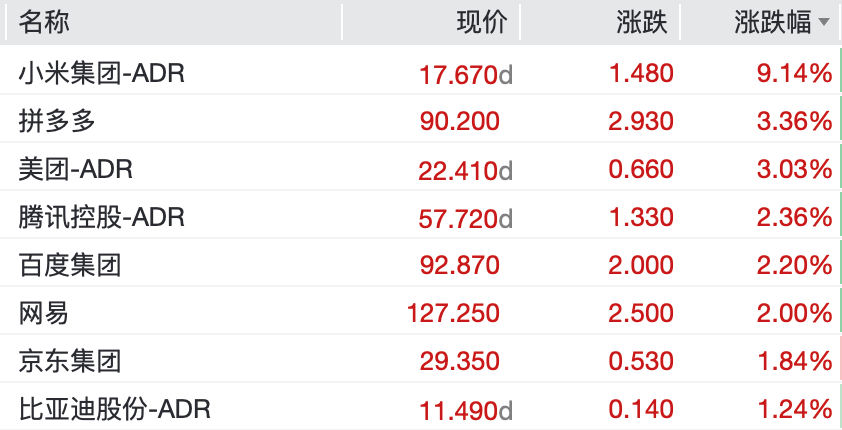
Task: Click the 2.930 change value for 拼多多
Action: [x=641, y=121]
